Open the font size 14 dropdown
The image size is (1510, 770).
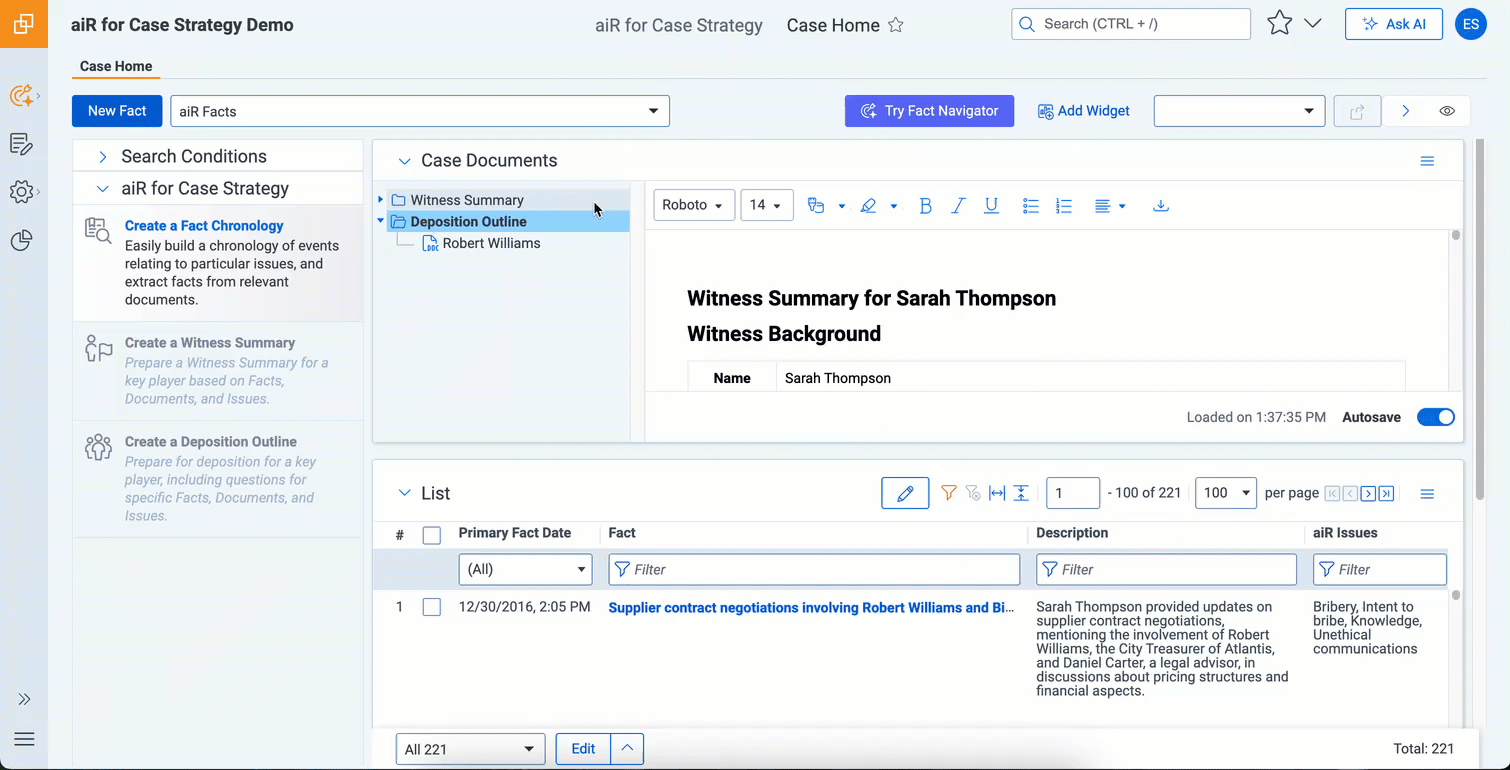[767, 205]
